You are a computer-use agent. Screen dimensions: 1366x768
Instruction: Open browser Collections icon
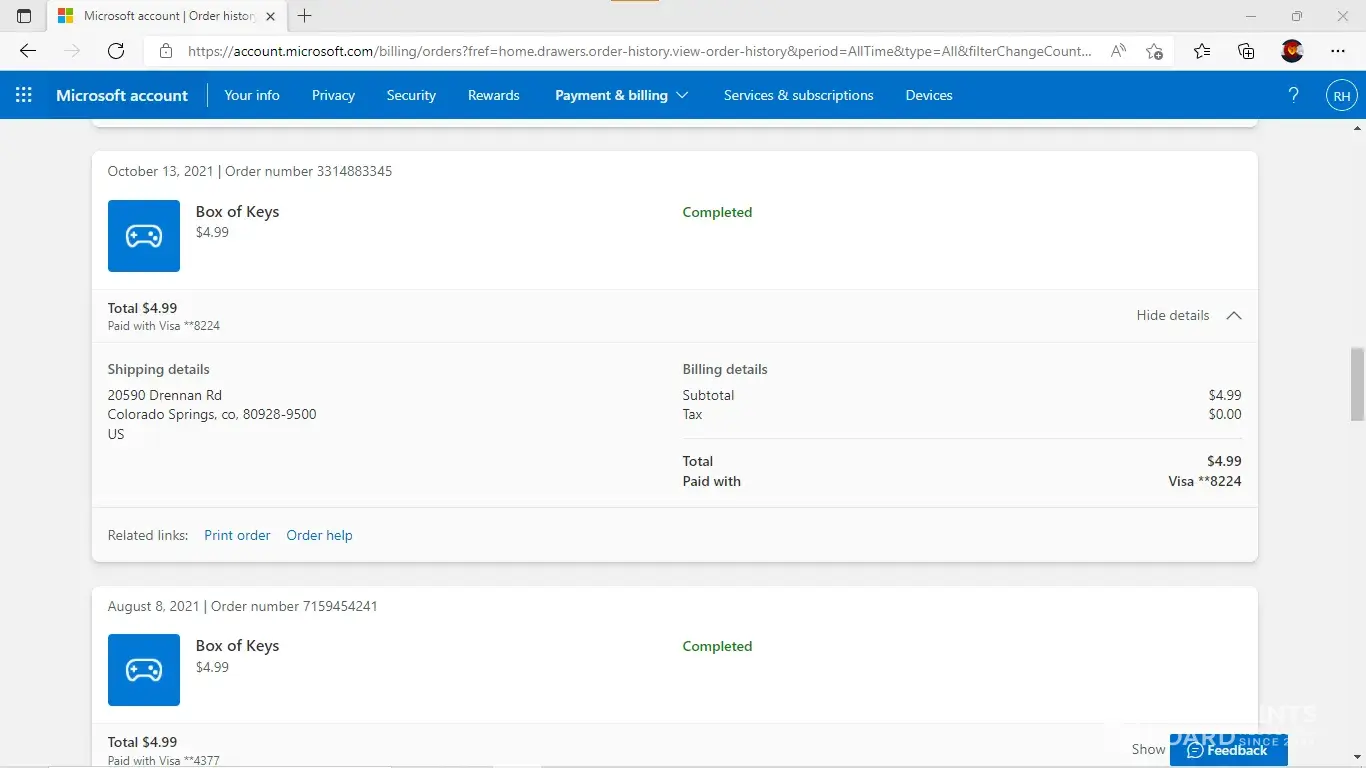tap(1246, 51)
